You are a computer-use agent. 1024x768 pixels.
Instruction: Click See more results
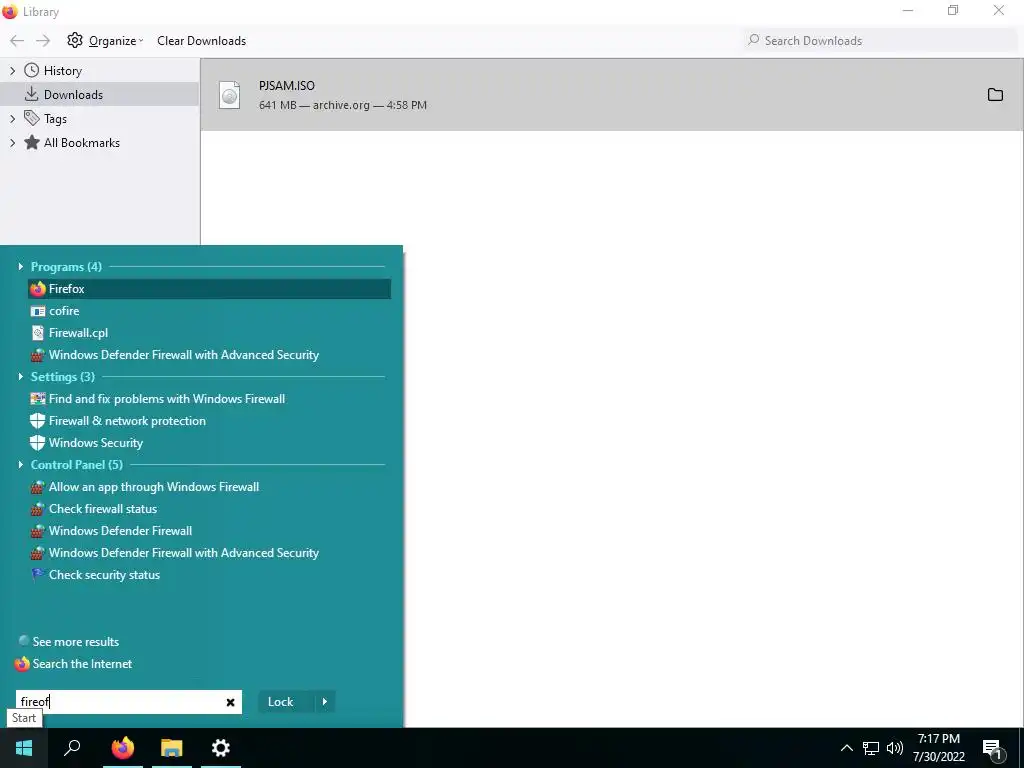[x=76, y=642]
